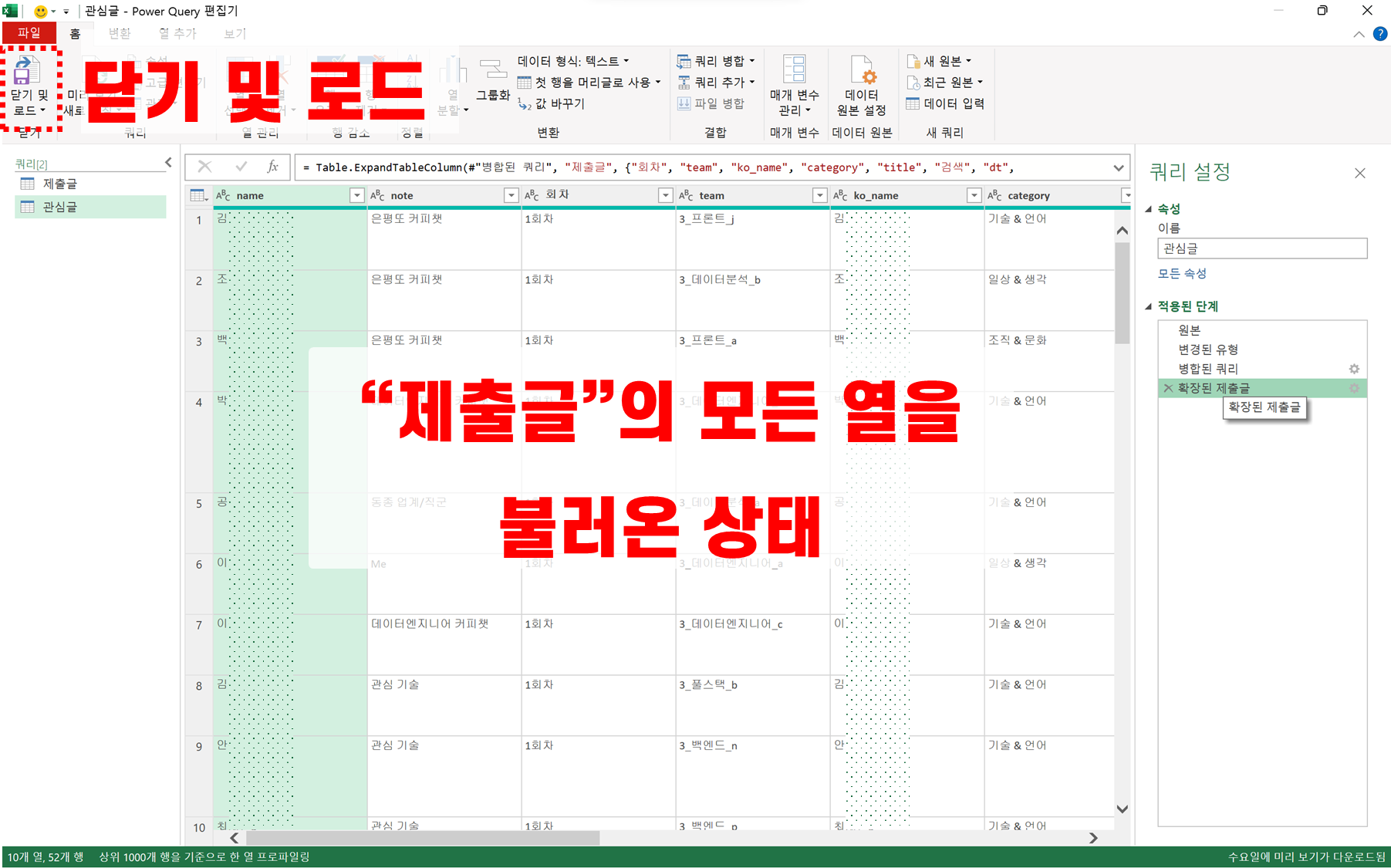Click ABC type icon of name column
The image size is (1391, 868).
tap(223, 195)
